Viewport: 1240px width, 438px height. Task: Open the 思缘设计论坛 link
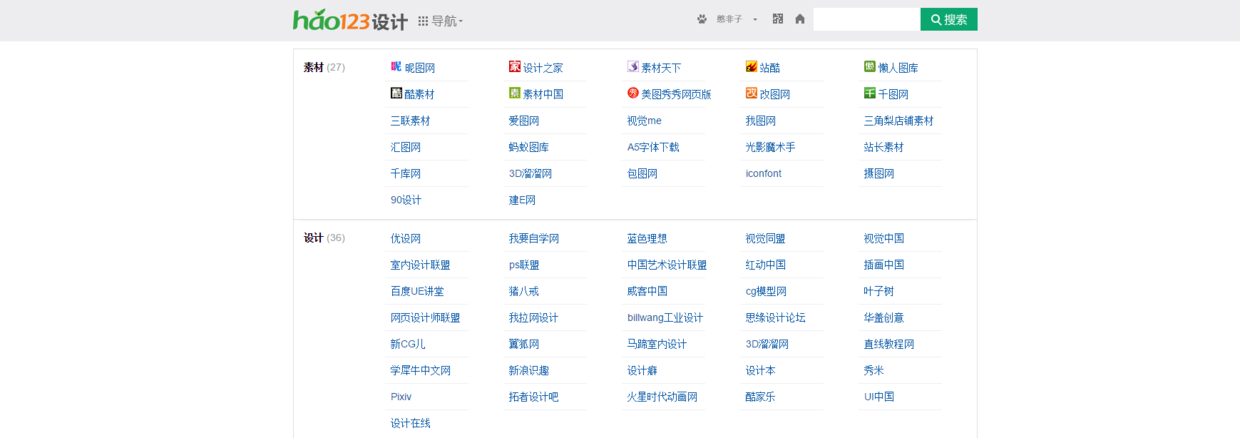775,318
